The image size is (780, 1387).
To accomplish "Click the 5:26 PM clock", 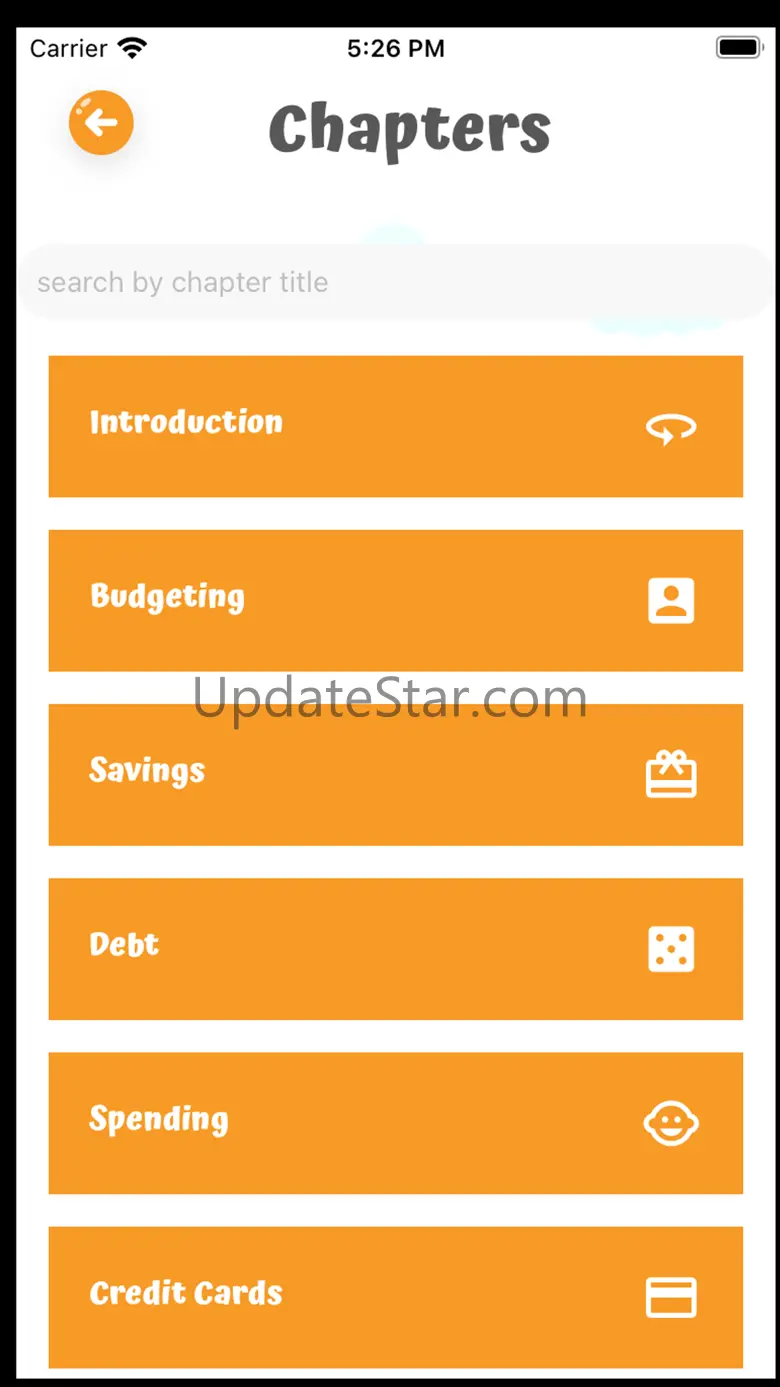I will pyautogui.click(x=396, y=48).
